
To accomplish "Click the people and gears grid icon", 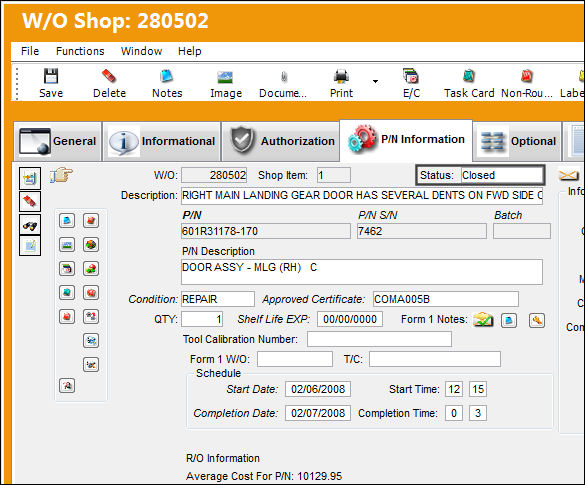I will [91, 317].
